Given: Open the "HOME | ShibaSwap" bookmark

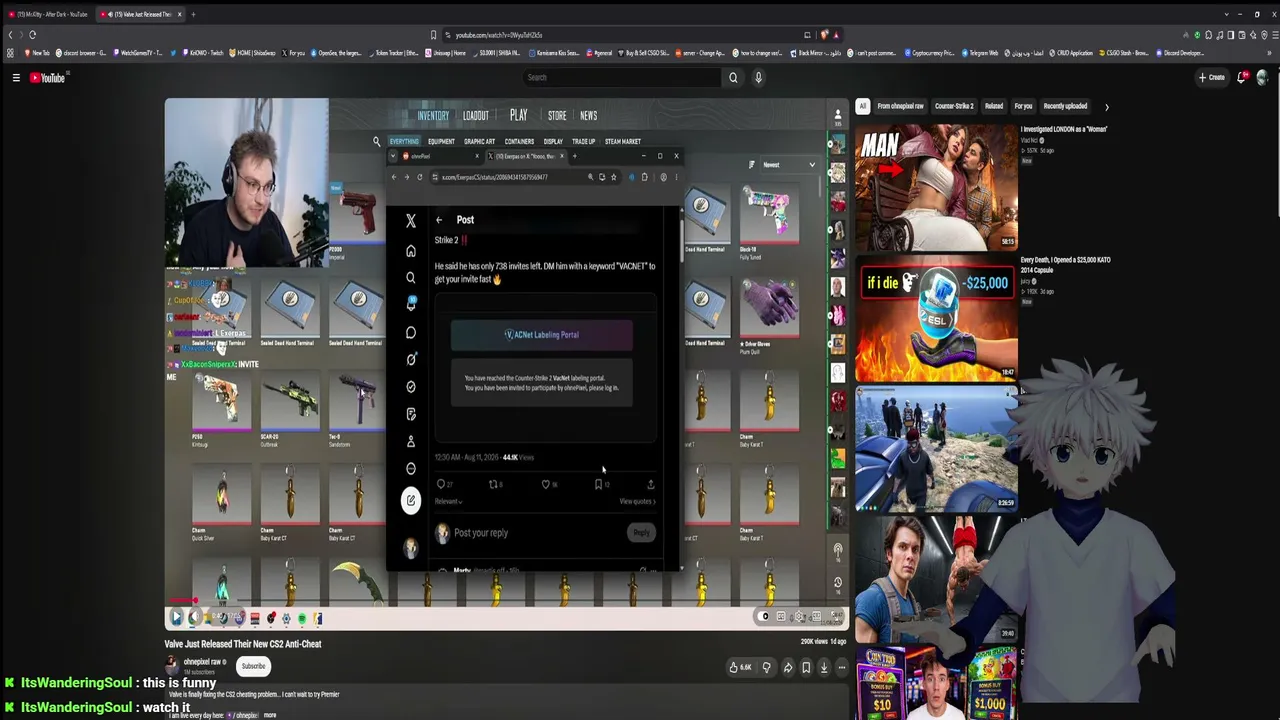Looking at the screenshot, I should point(252,53).
